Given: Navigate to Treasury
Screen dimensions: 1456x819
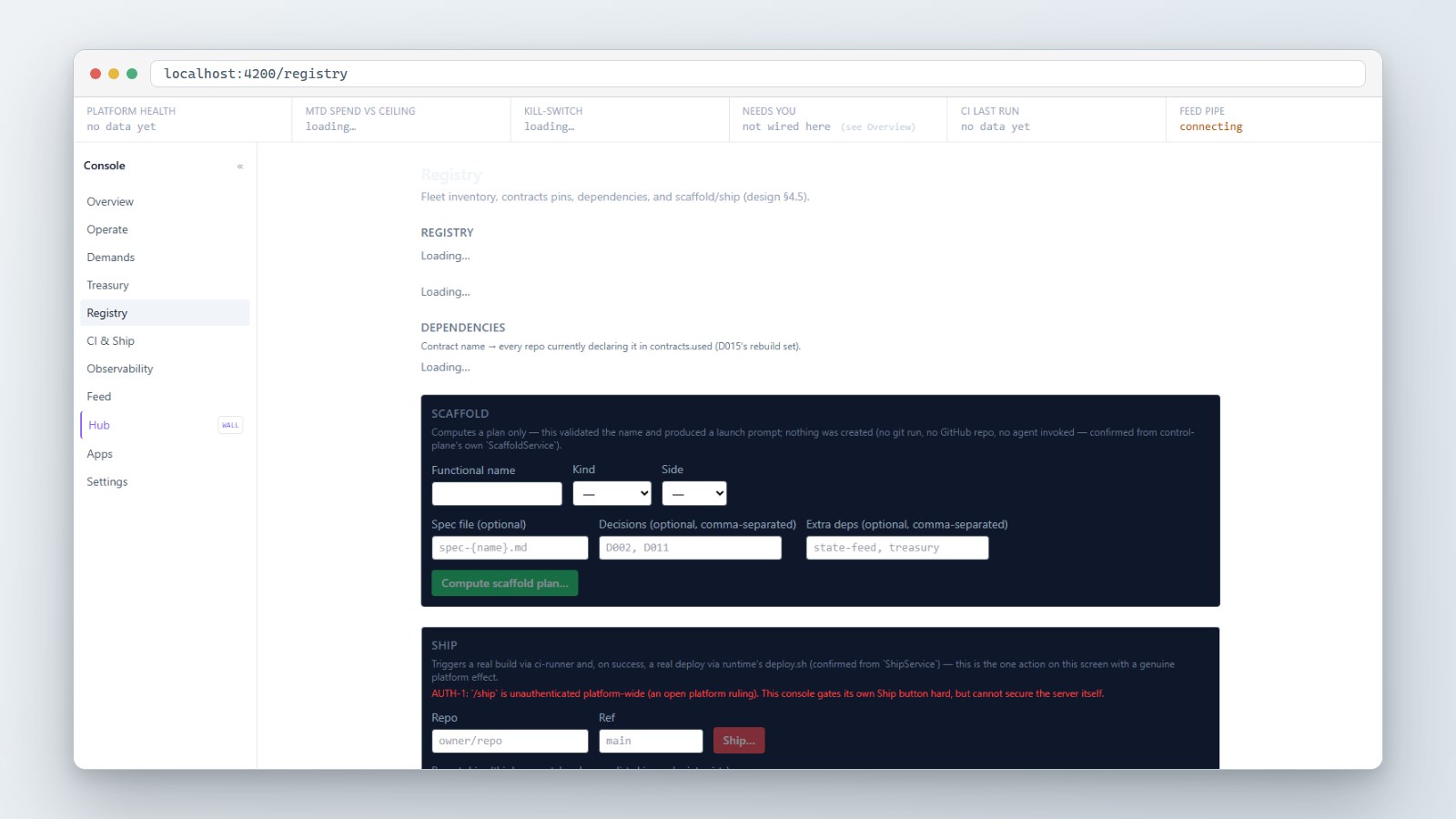Looking at the screenshot, I should (165, 286).
